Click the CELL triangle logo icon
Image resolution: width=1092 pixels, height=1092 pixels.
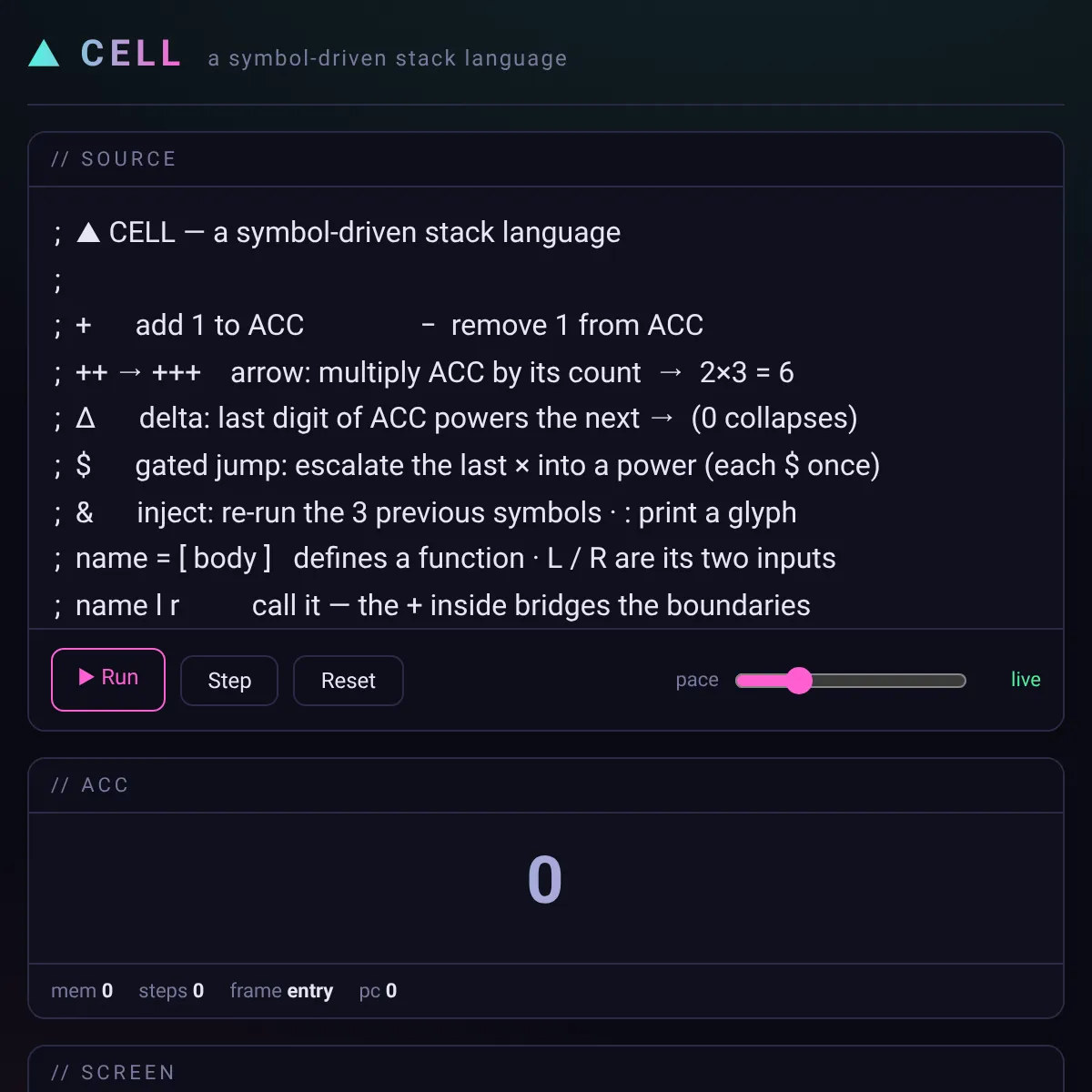44,53
